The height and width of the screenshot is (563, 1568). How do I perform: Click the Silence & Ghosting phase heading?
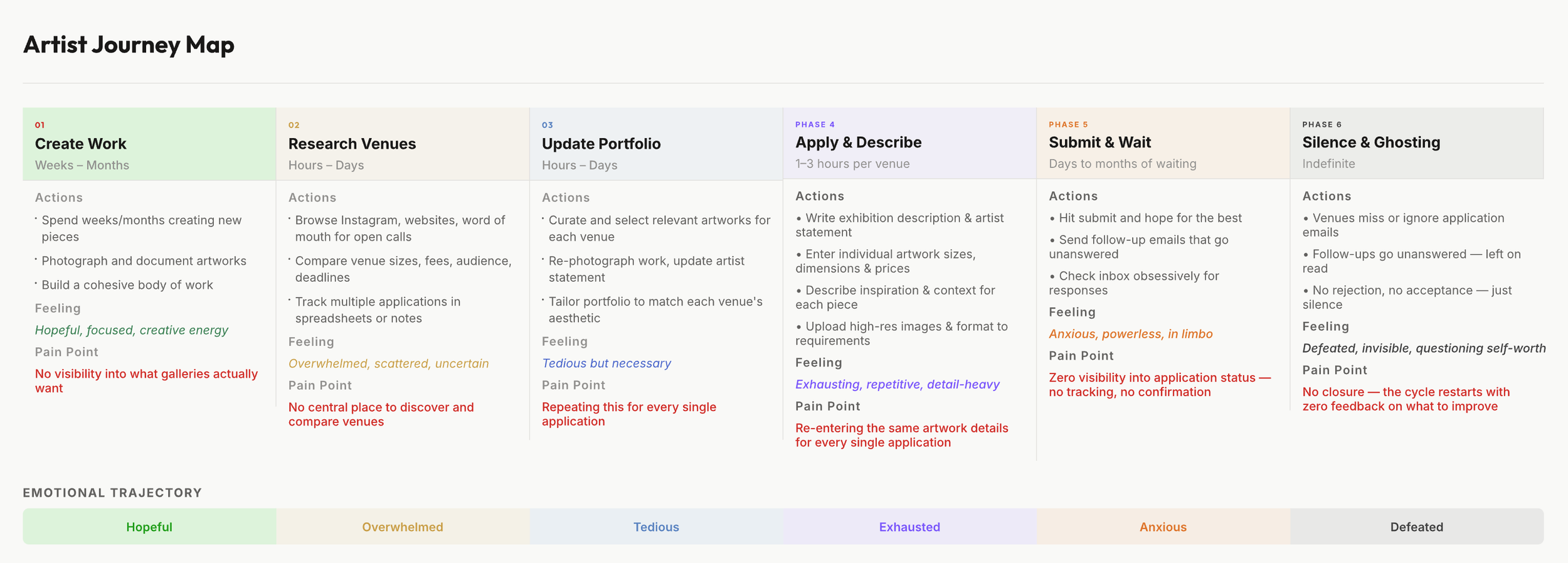coord(1370,142)
